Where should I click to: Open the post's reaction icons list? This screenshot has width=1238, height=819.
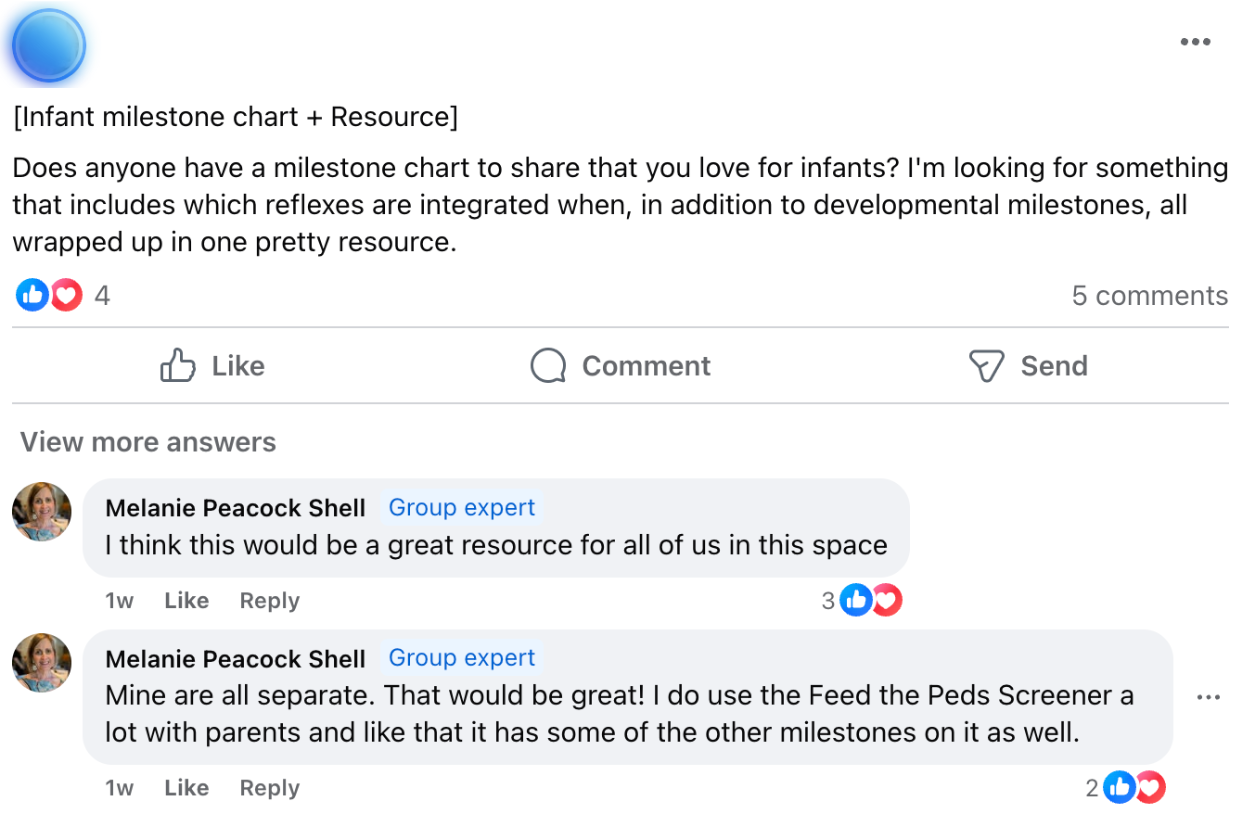(x=49, y=295)
